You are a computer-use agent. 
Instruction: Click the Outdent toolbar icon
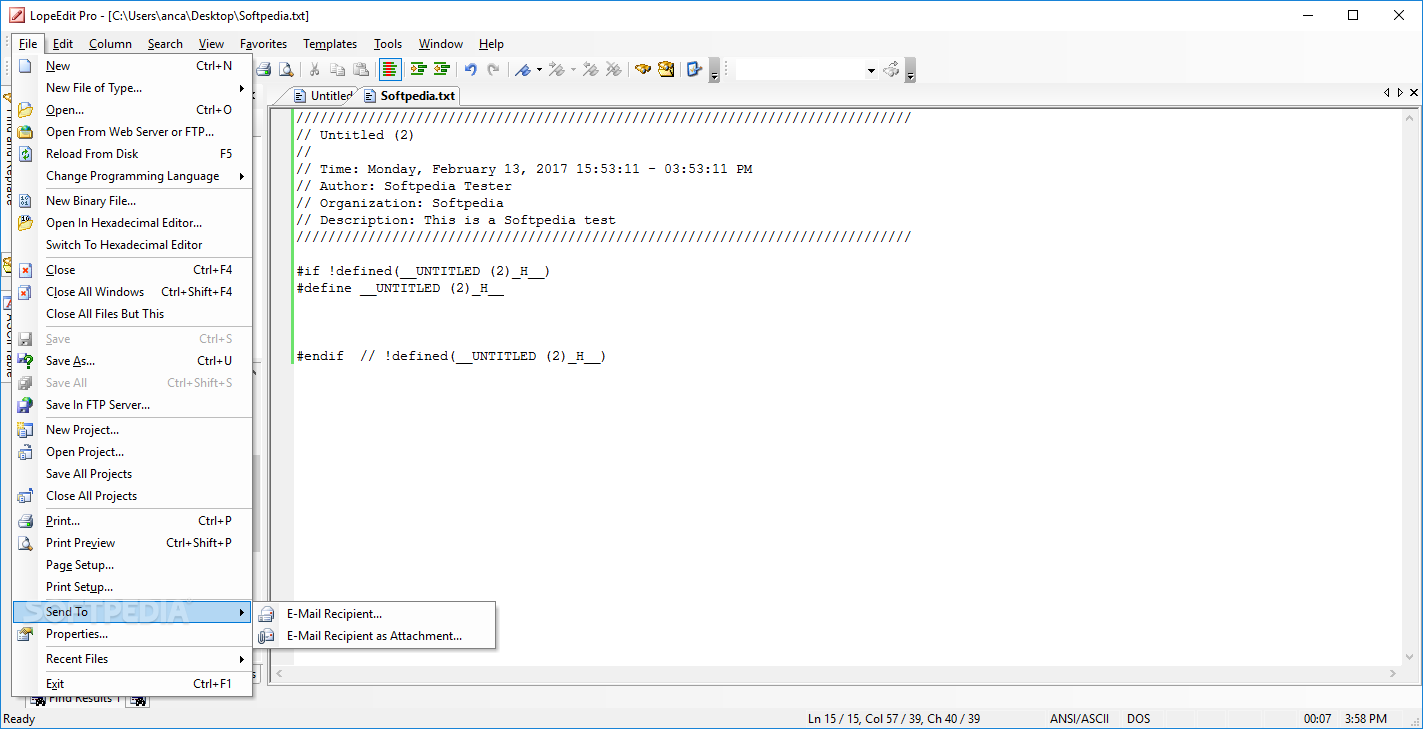[x=441, y=69]
